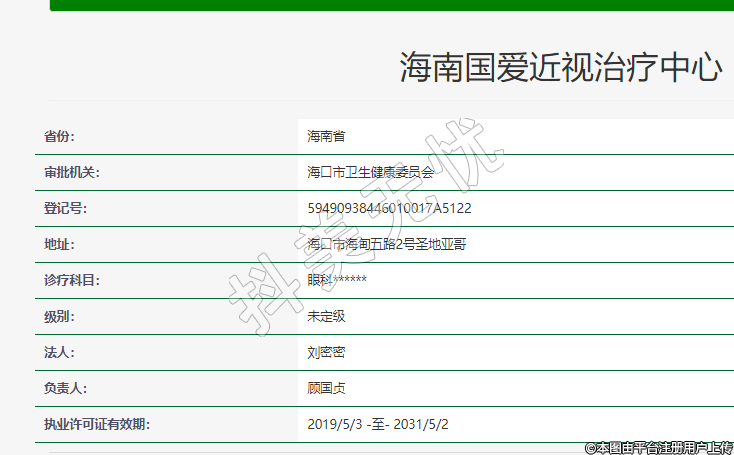The height and width of the screenshot is (455, 734).
Task: Click the 本图由平台注册用户上传 copyright notice
Action: [x=659, y=447]
